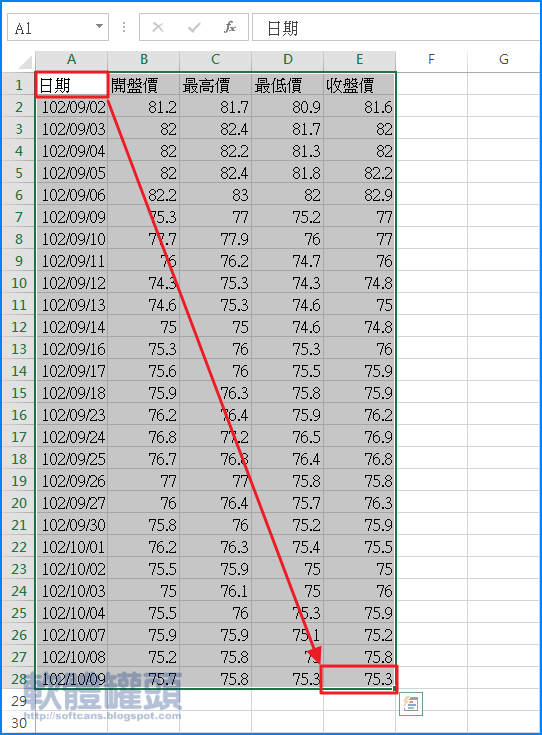Image resolution: width=542 pixels, height=735 pixels.
Task: Click cell D9 with value 74.7
Action: click(x=287, y=261)
